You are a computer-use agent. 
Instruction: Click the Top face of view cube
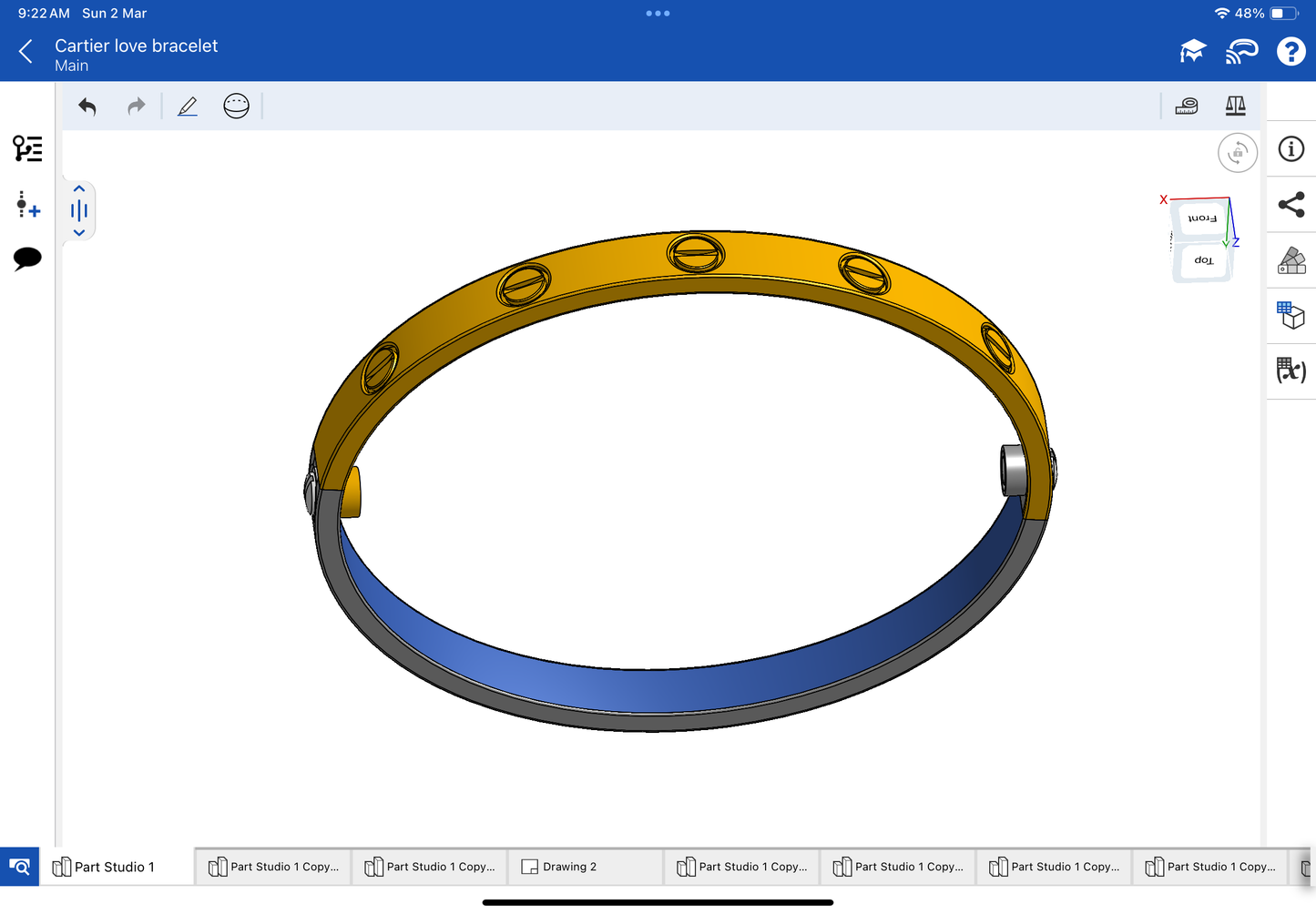pos(1203,261)
